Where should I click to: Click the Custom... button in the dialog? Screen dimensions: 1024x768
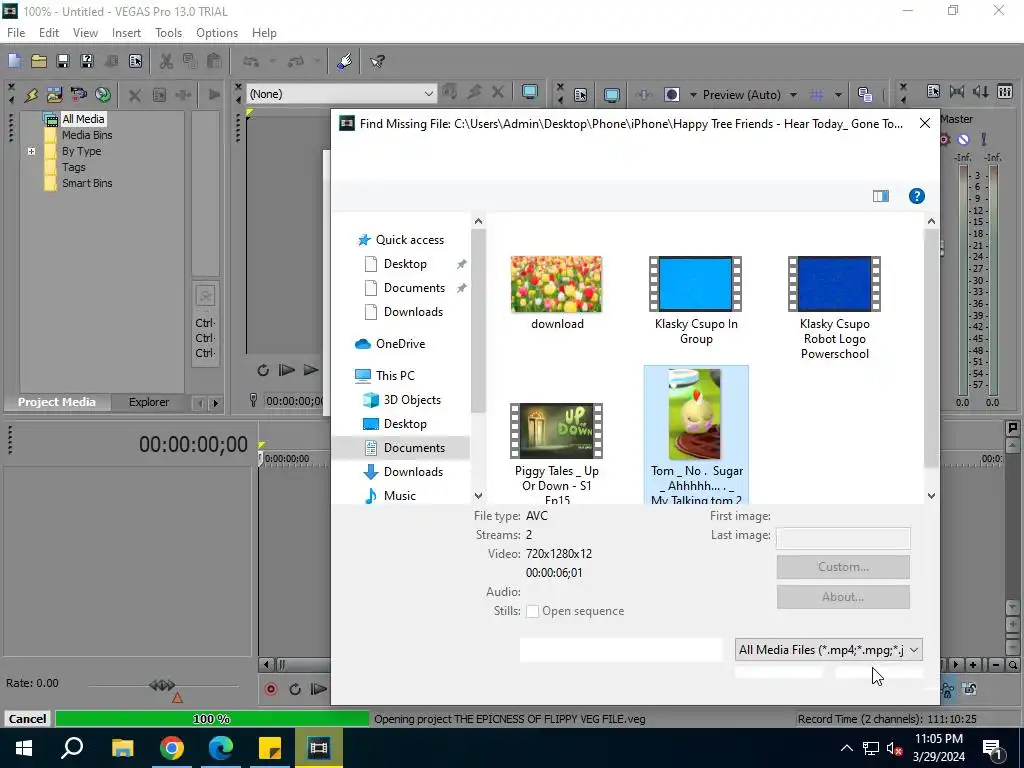(843, 567)
